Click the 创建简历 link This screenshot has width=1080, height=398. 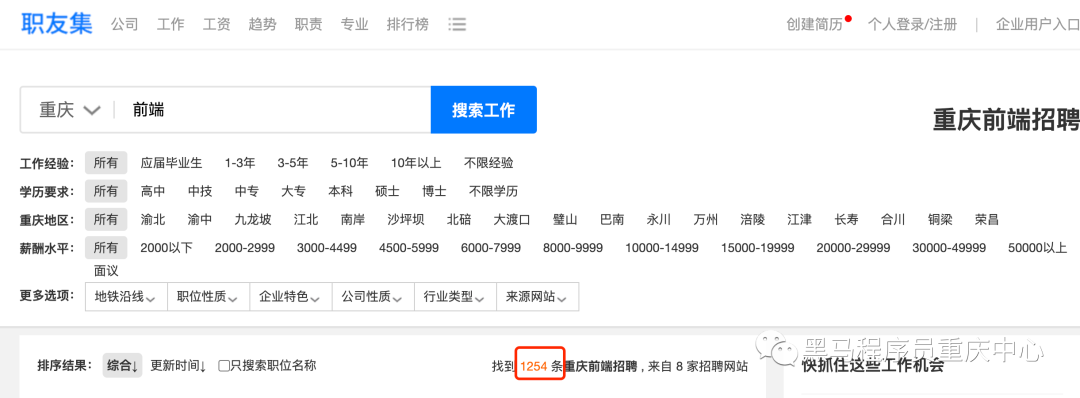815,25
